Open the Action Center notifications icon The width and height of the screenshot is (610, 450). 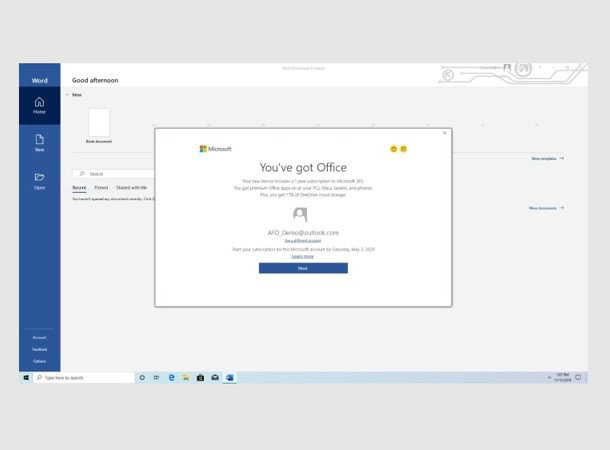pyautogui.click(x=578, y=377)
